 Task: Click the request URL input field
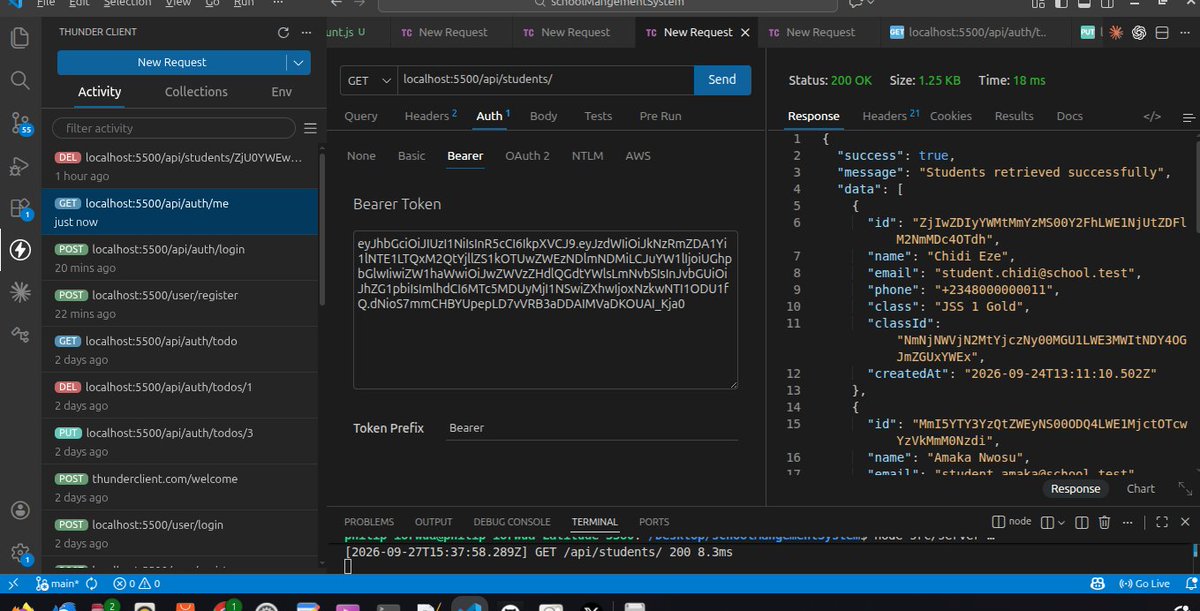544,80
